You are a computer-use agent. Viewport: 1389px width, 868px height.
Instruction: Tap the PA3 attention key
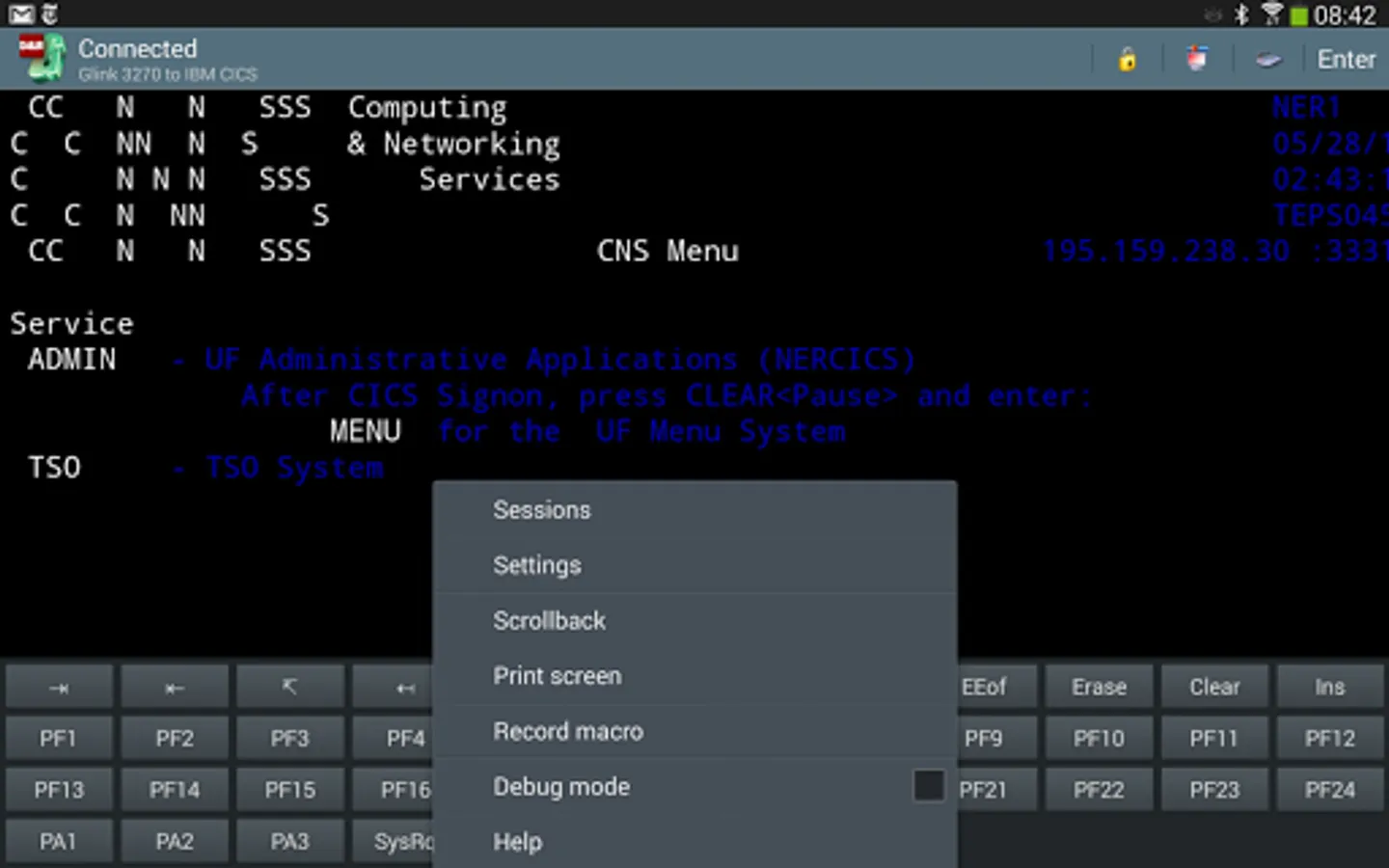[x=289, y=842]
